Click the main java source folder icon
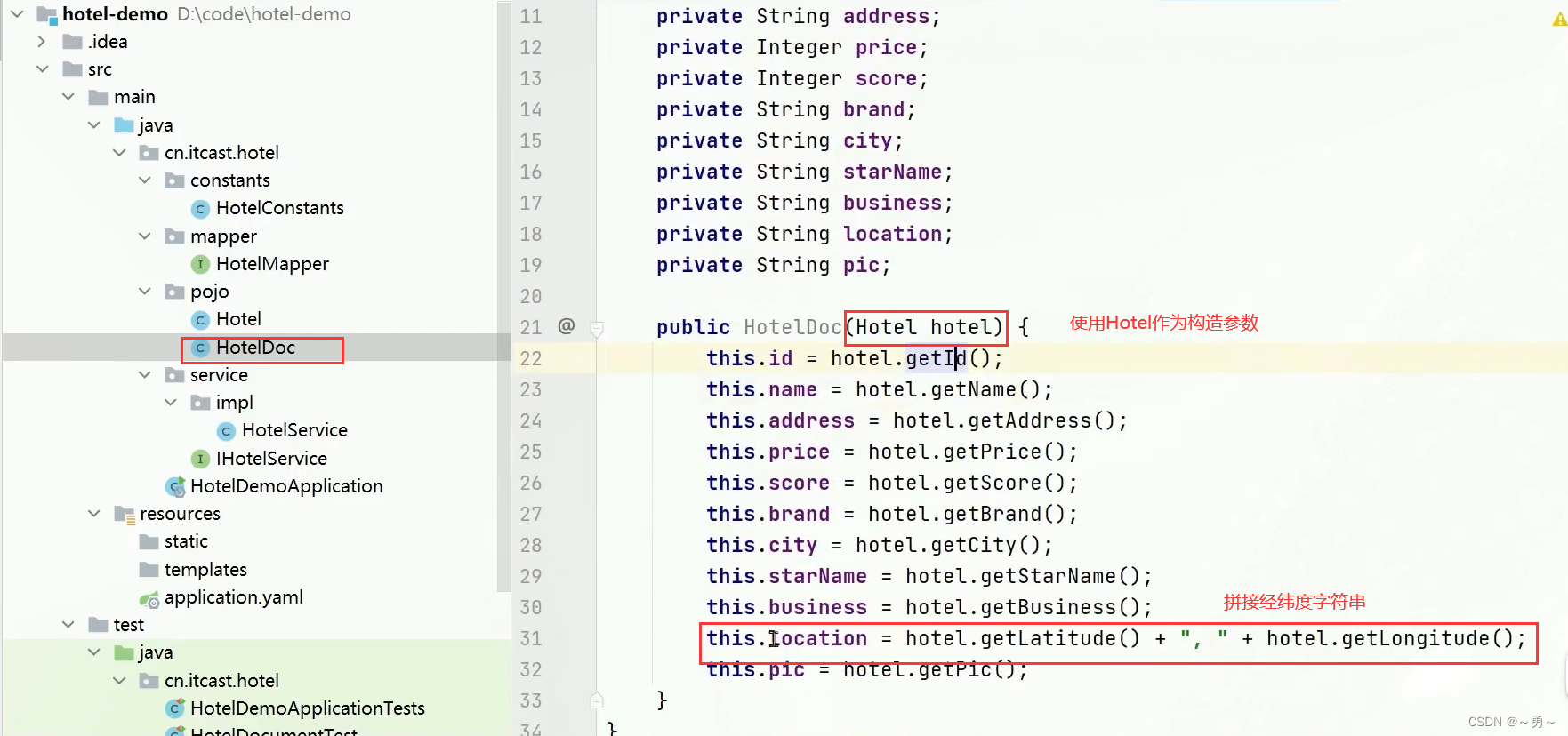 (124, 124)
